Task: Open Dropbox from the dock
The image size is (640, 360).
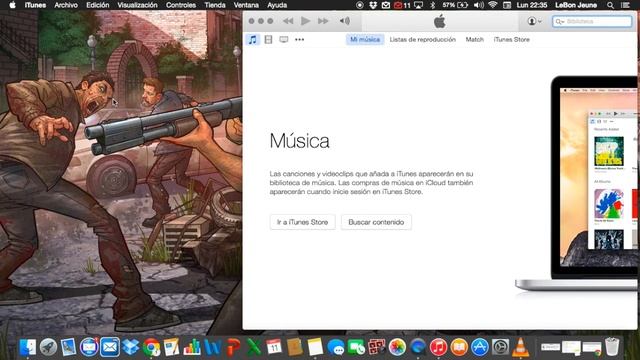Action: pos(131,347)
